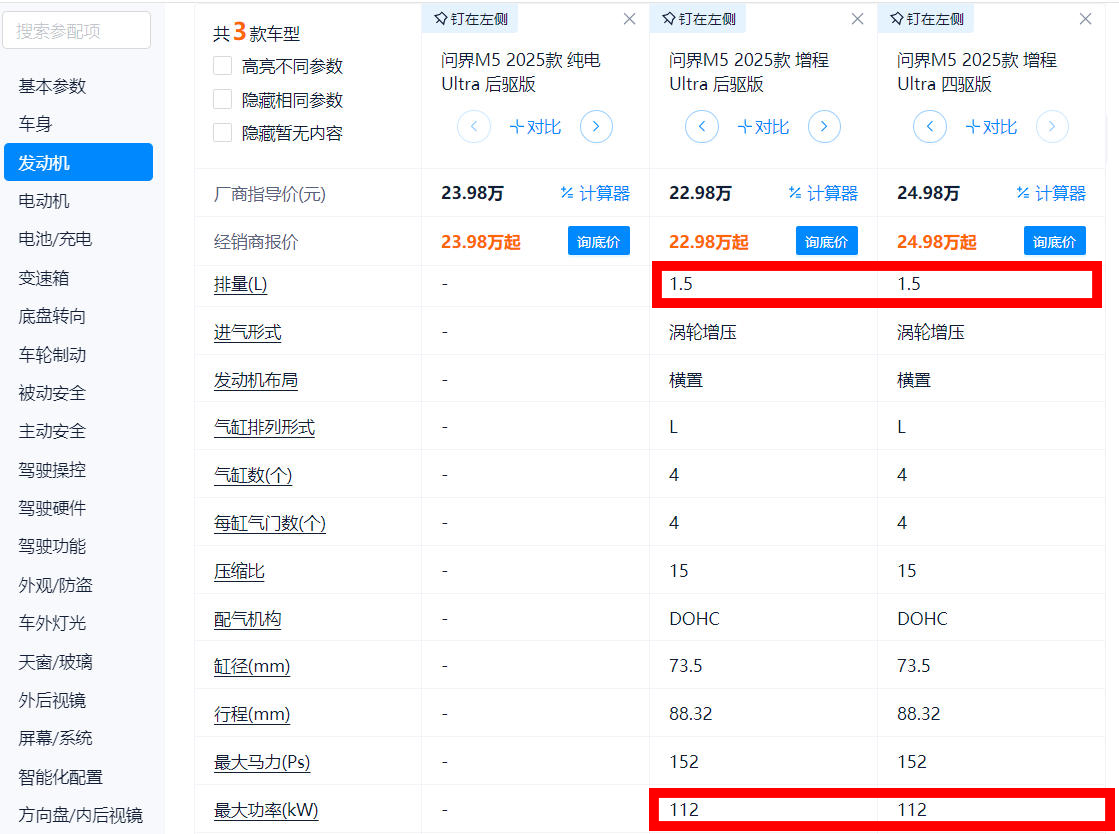Image resolution: width=1119 pixels, height=834 pixels.
Task: Select 屏幕/系统 in sidebar
Action: [x=55, y=738]
